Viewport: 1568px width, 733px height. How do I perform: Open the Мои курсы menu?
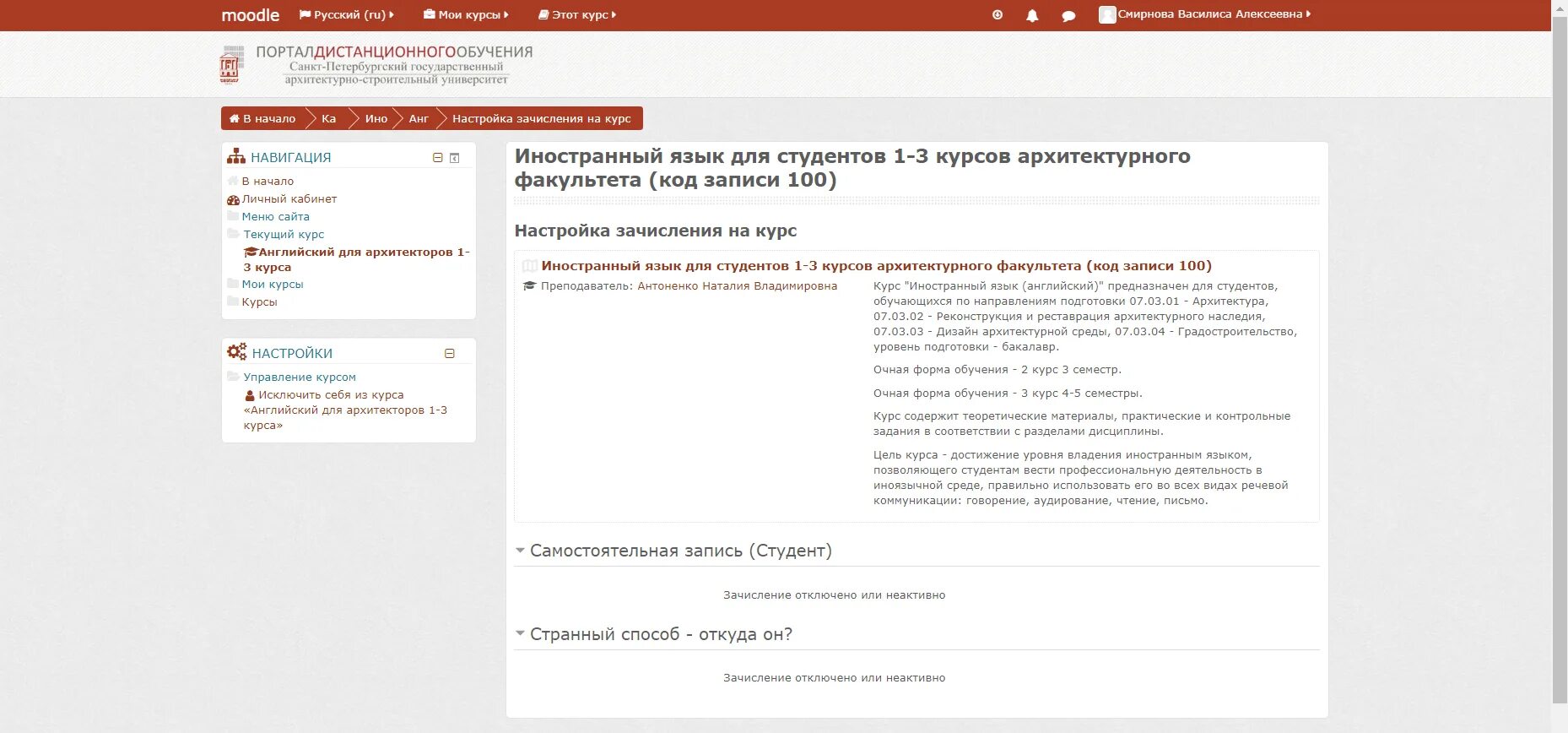466,14
